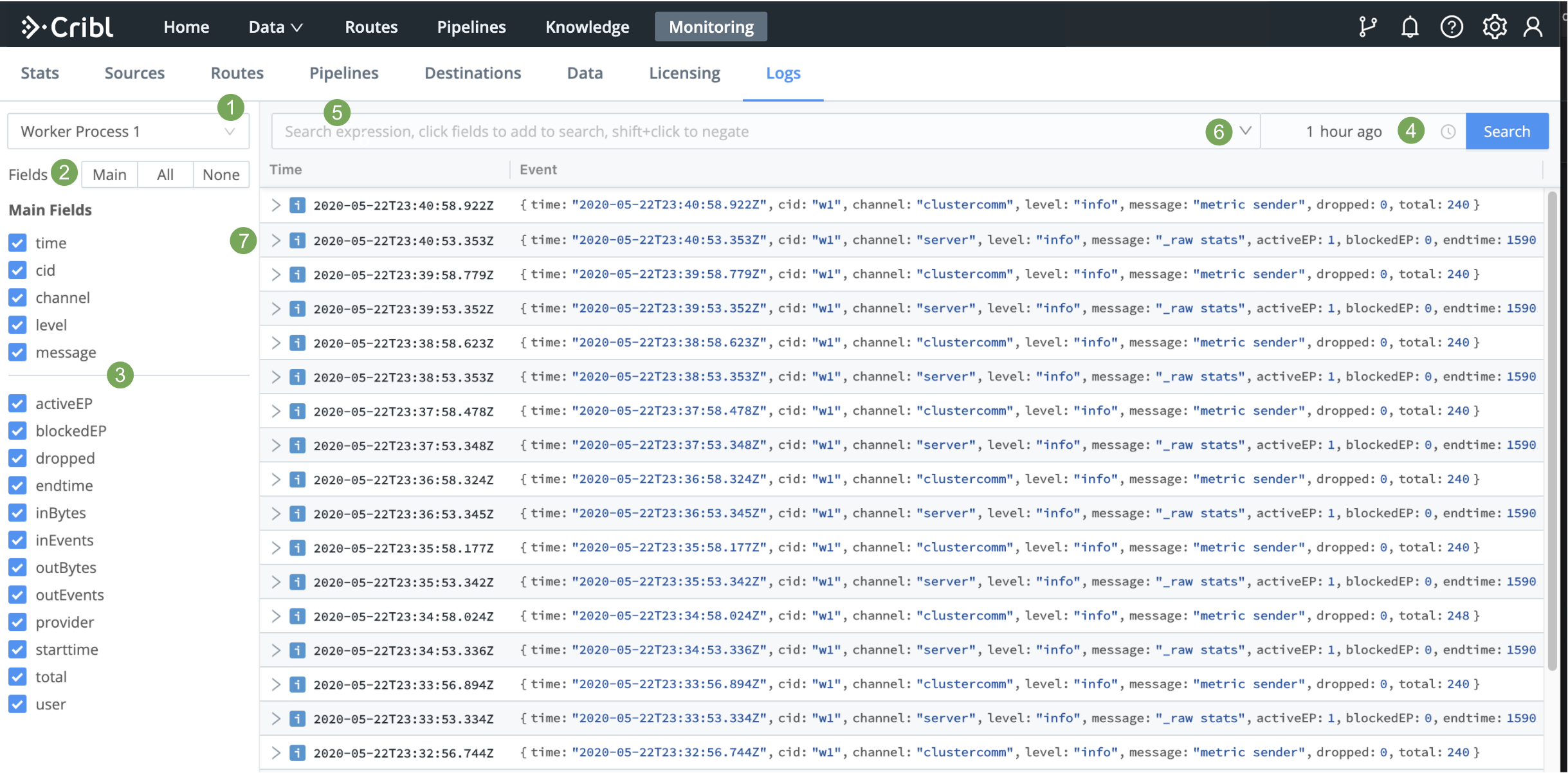Toggle the user field checkbox
This screenshot has height=773, width=1568.
tap(17, 704)
